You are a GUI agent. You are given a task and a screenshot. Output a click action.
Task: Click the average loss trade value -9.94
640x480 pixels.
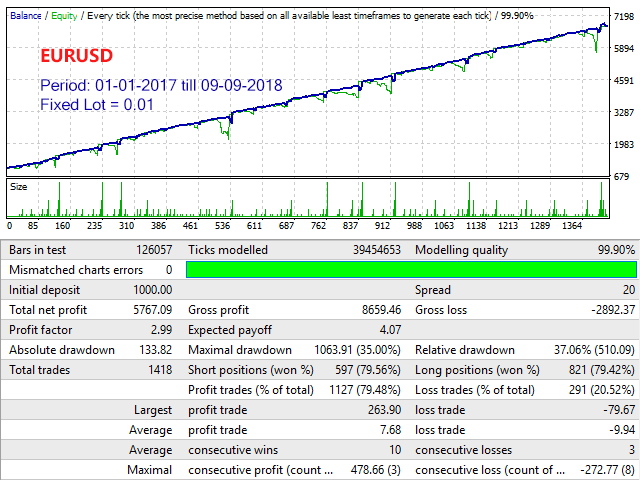coord(622,430)
